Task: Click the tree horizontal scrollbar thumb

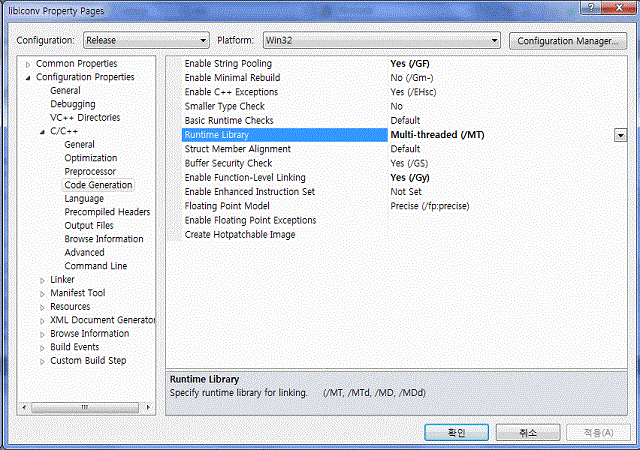Action: (x=85, y=408)
